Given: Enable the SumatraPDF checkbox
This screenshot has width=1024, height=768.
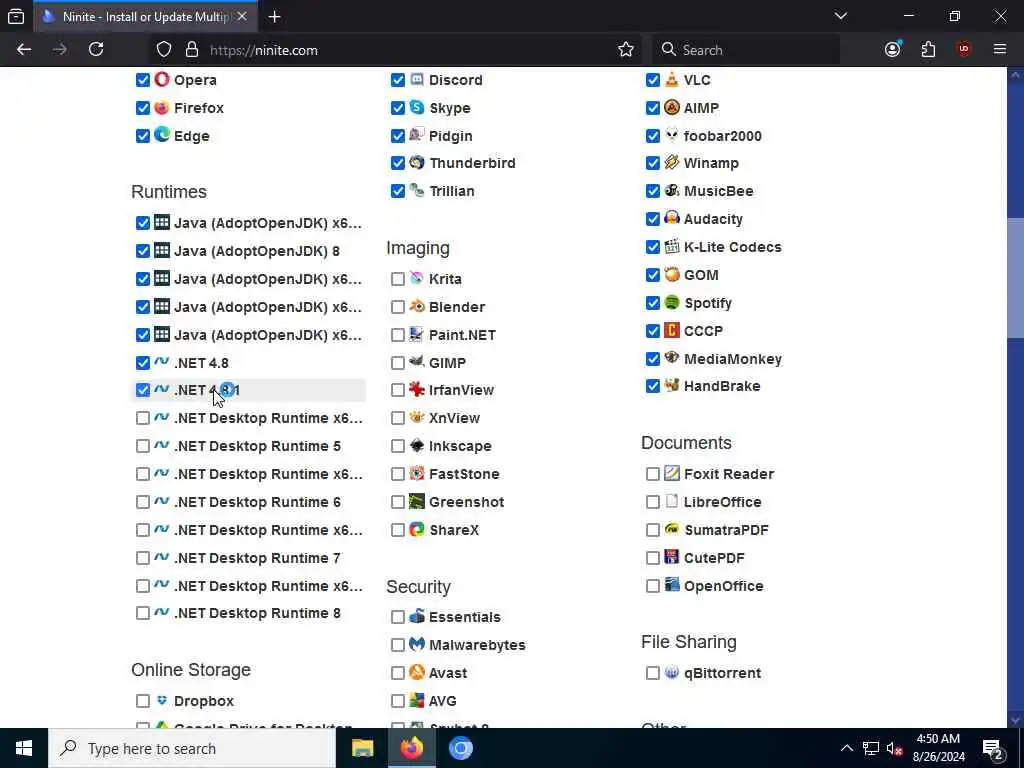Looking at the screenshot, I should pyautogui.click(x=652, y=530).
